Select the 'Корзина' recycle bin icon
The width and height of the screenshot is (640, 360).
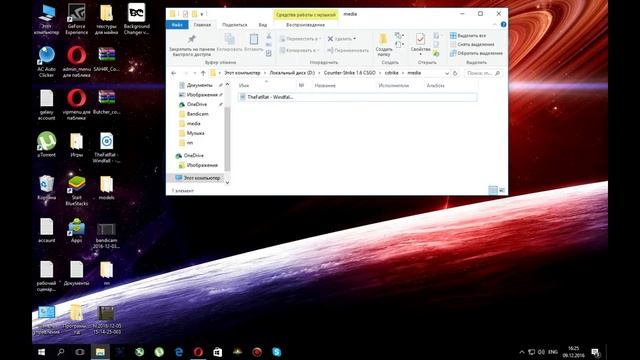46,188
